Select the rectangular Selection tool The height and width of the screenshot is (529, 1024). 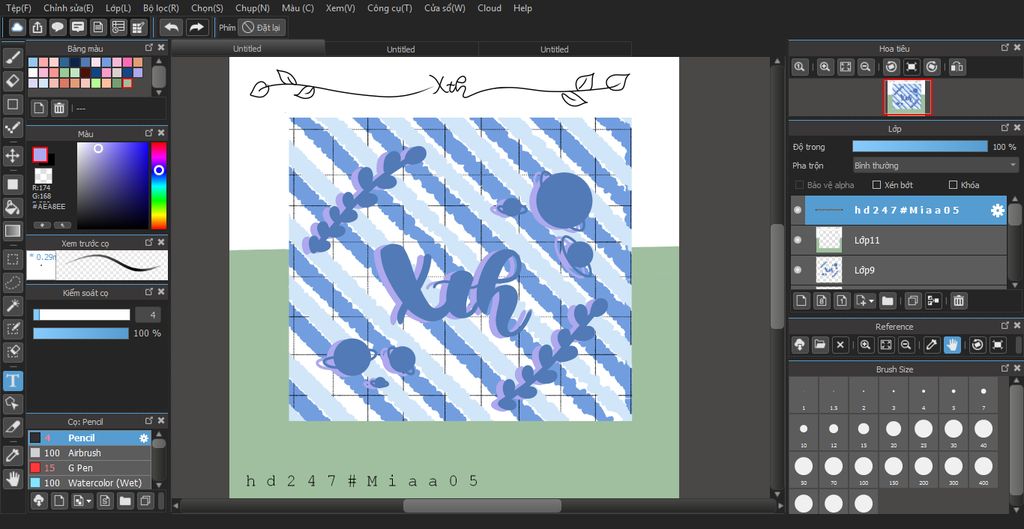pos(12,259)
